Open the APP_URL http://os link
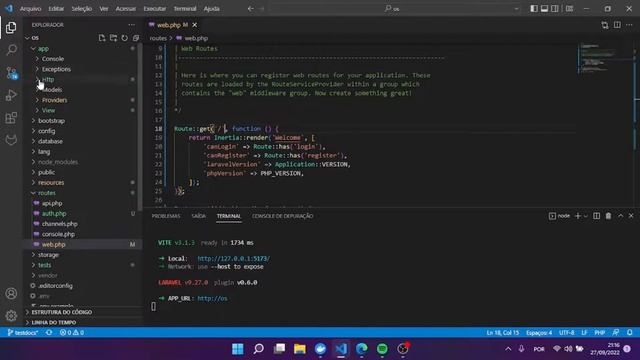The image size is (640, 360). [212, 298]
